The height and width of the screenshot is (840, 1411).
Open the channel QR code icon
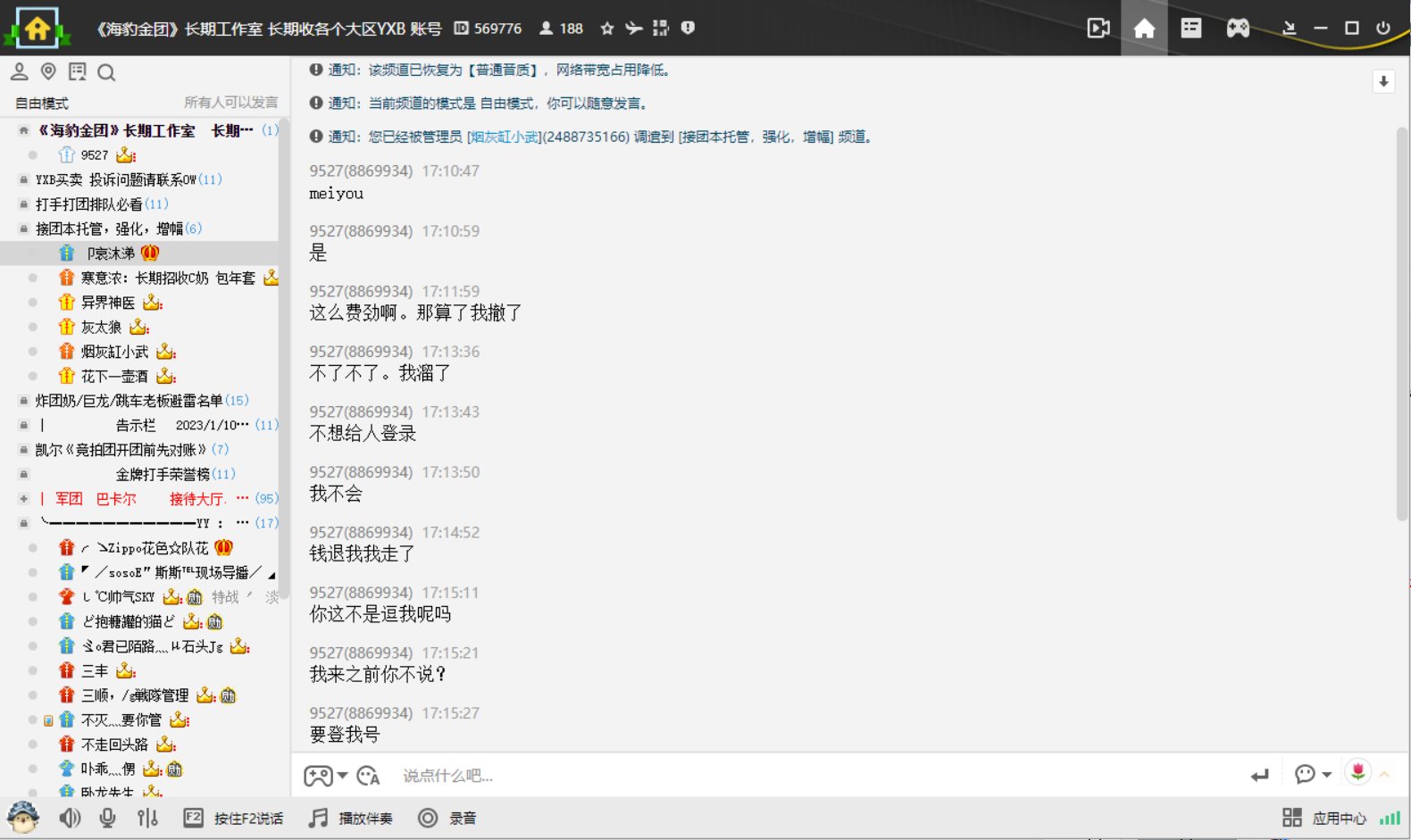pyautogui.click(x=660, y=29)
